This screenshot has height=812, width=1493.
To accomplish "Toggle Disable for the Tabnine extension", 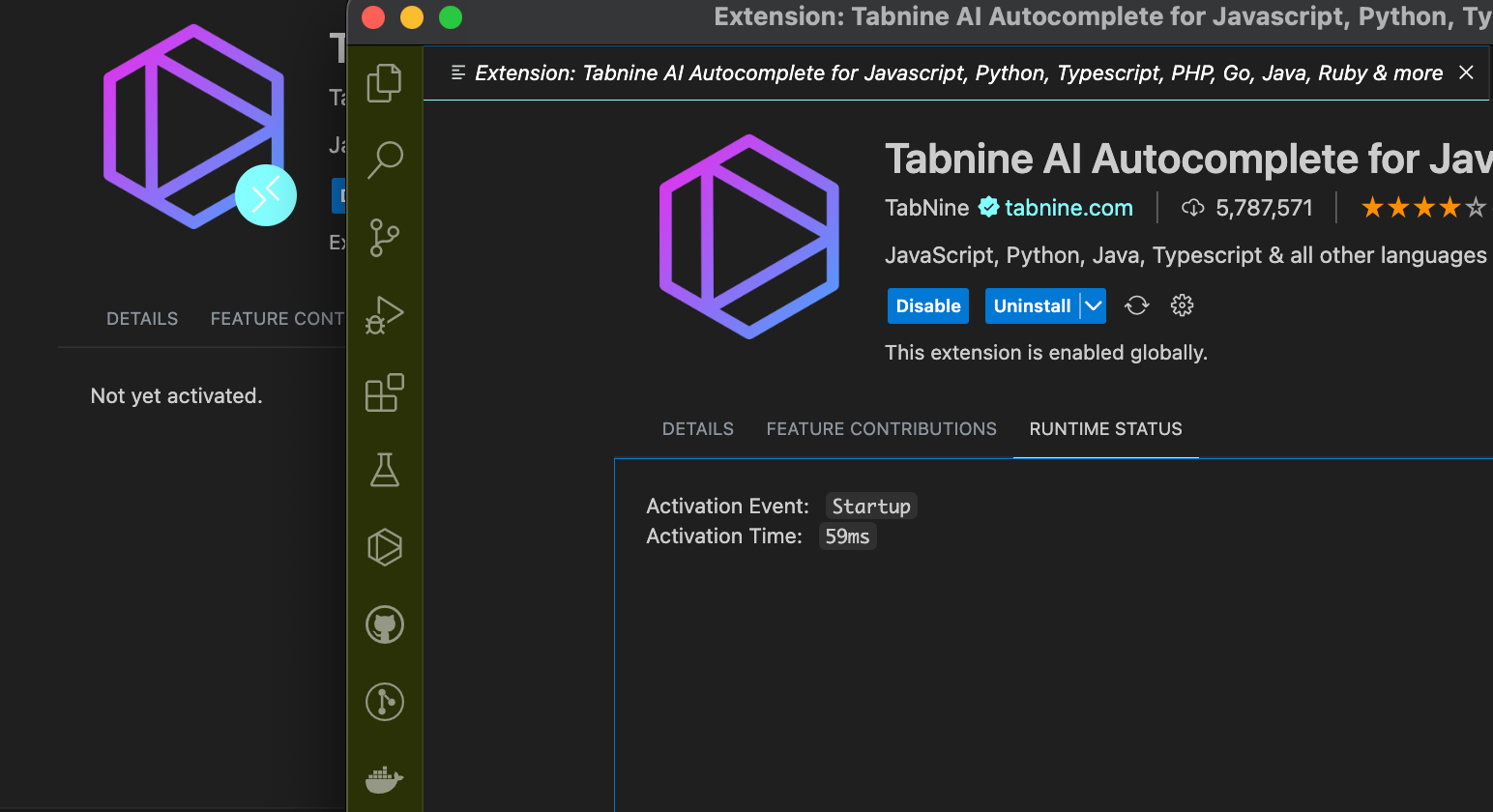I will 927,304.
